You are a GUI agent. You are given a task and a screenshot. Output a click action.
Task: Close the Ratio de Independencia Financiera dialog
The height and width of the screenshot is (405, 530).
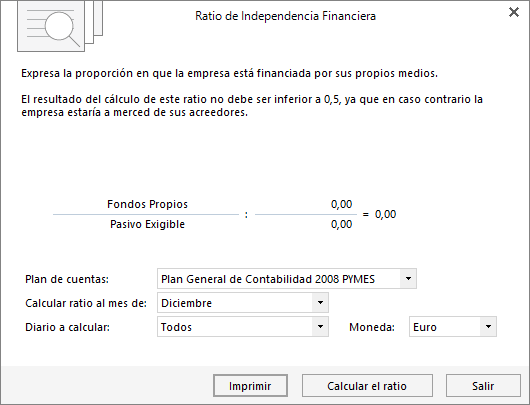[514, 12]
